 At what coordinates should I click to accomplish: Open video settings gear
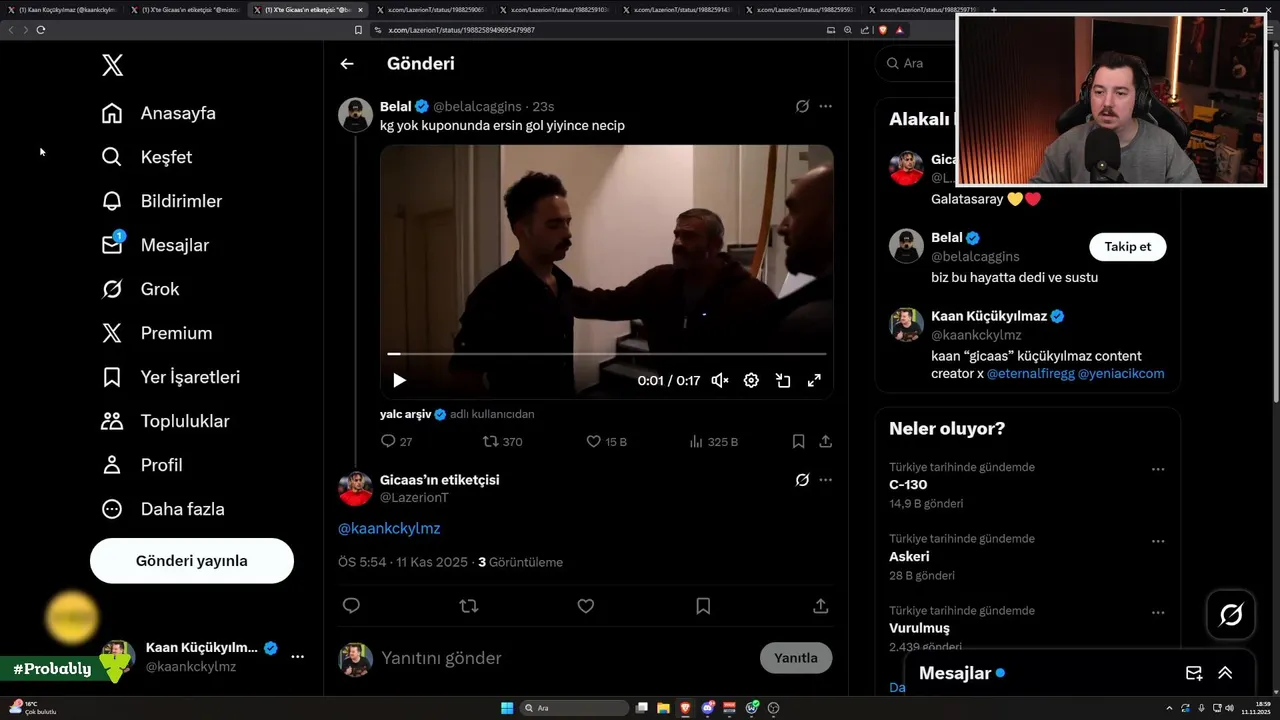tap(751, 380)
